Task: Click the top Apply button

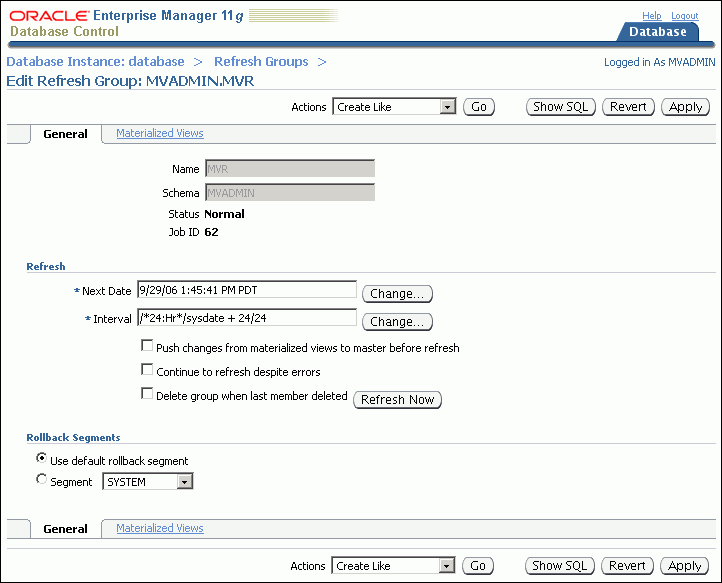Action: (x=685, y=107)
